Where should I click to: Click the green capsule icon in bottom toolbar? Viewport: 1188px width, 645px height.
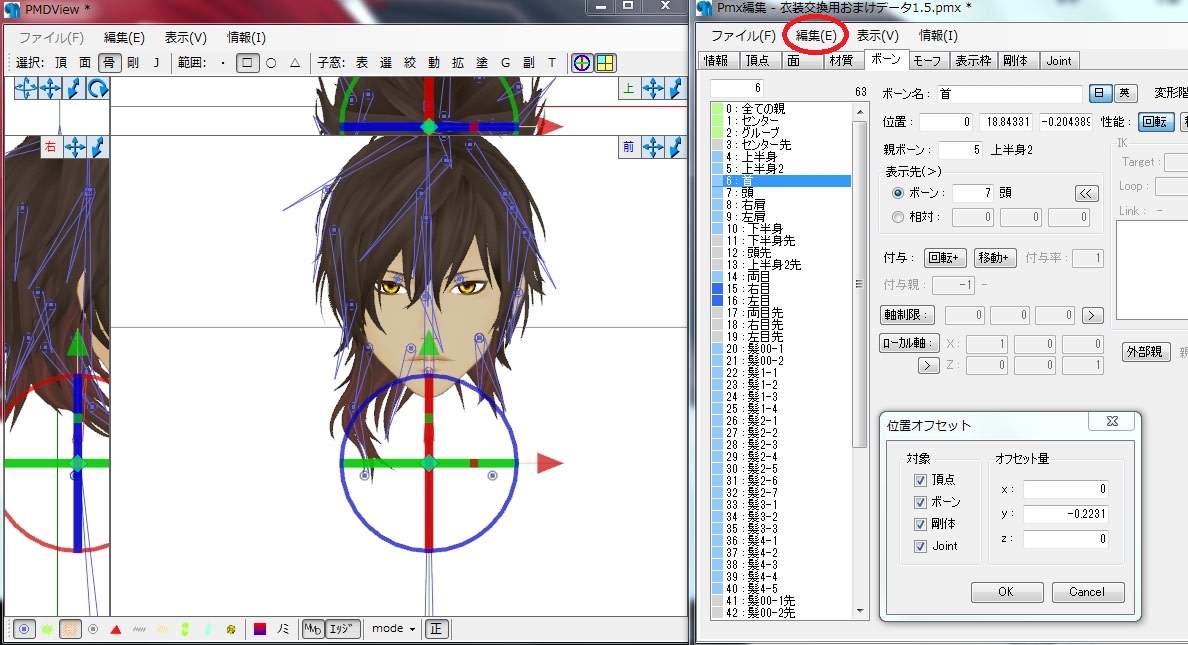(x=185, y=629)
